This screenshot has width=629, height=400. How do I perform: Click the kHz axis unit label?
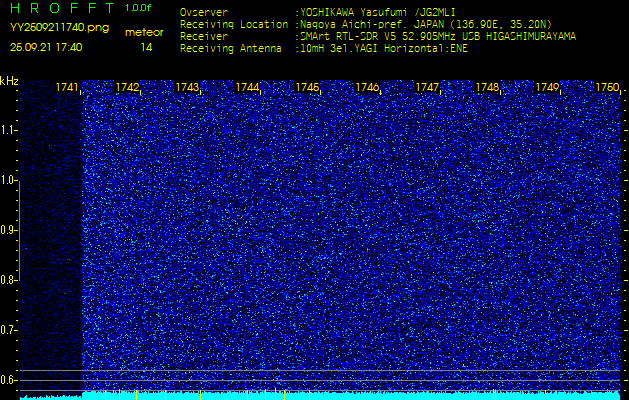tap(9, 81)
